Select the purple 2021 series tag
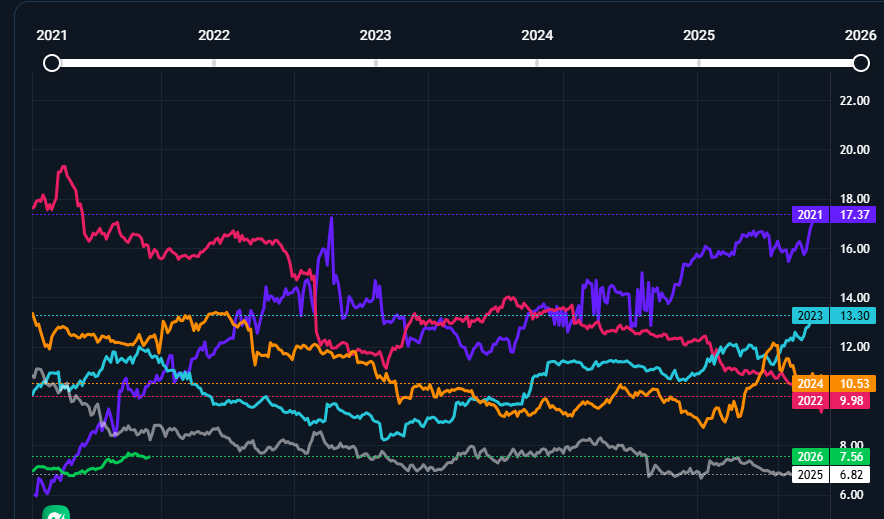Image resolution: width=884 pixels, height=519 pixels. [811, 214]
